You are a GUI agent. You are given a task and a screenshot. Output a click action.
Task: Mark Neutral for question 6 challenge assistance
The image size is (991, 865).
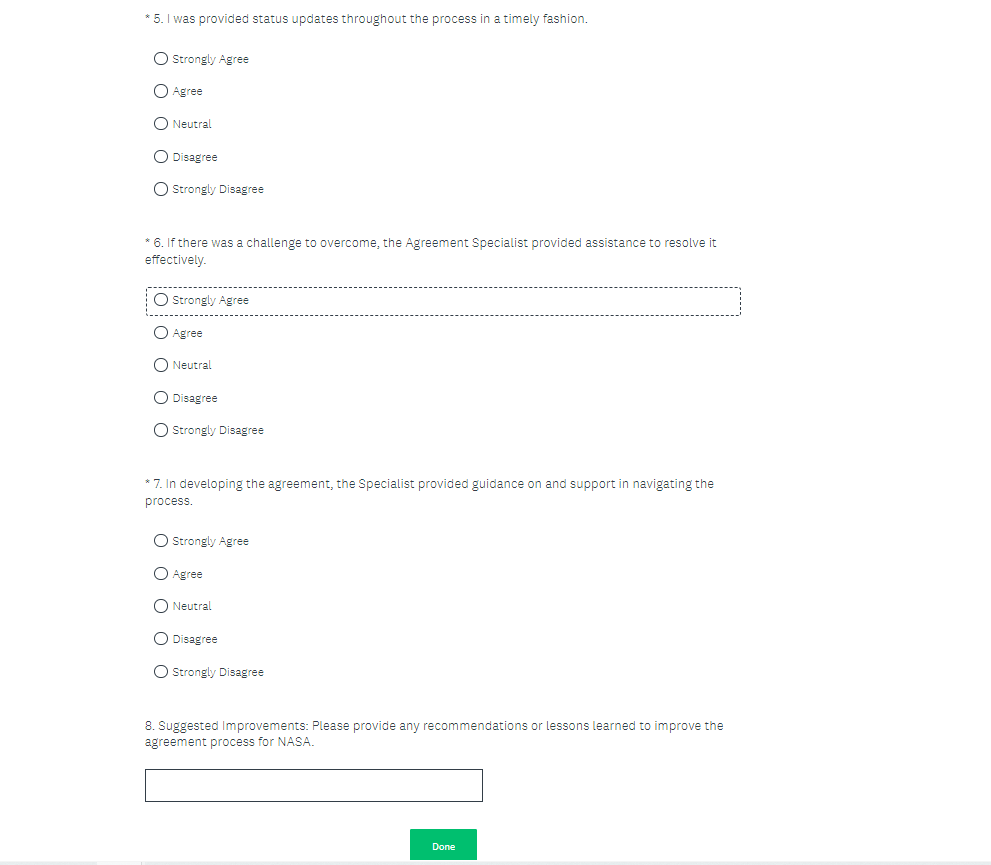(161, 365)
